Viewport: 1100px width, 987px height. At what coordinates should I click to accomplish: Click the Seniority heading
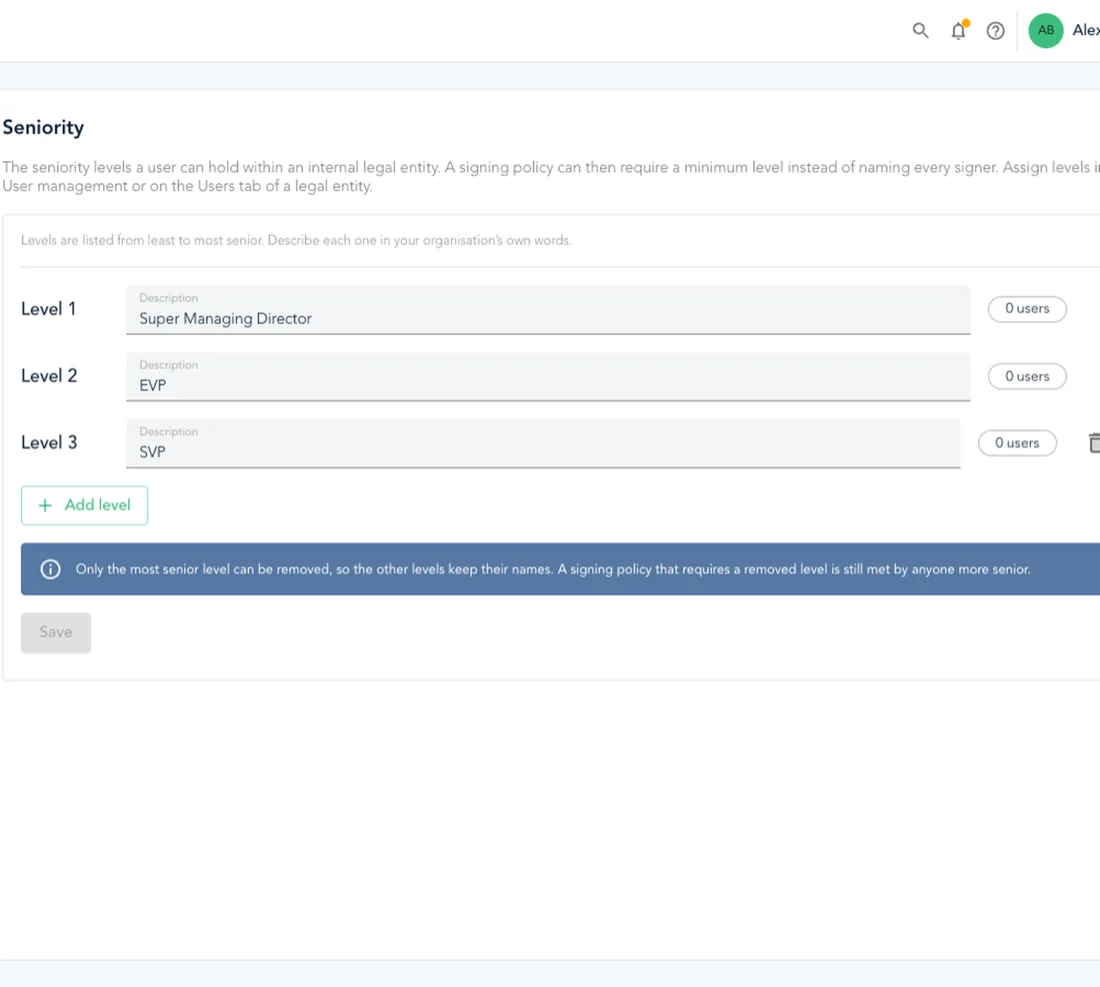43,128
